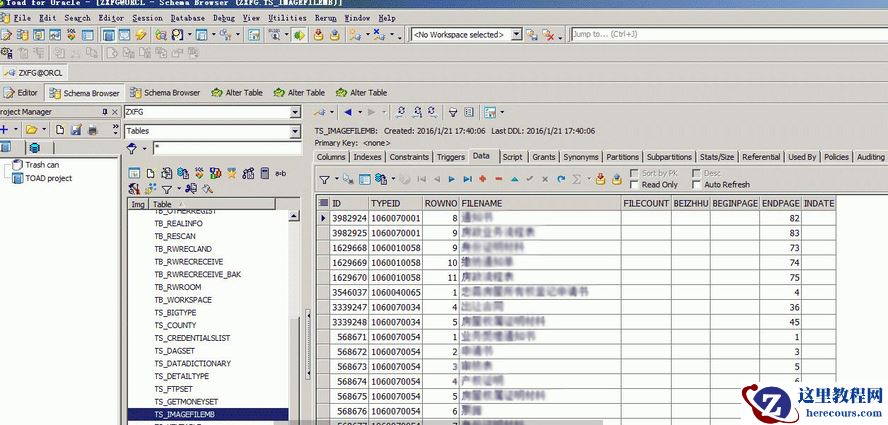Click the Commit icon in main toolbar
Viewport: 888px width, 425px height.
pos(318,35)
